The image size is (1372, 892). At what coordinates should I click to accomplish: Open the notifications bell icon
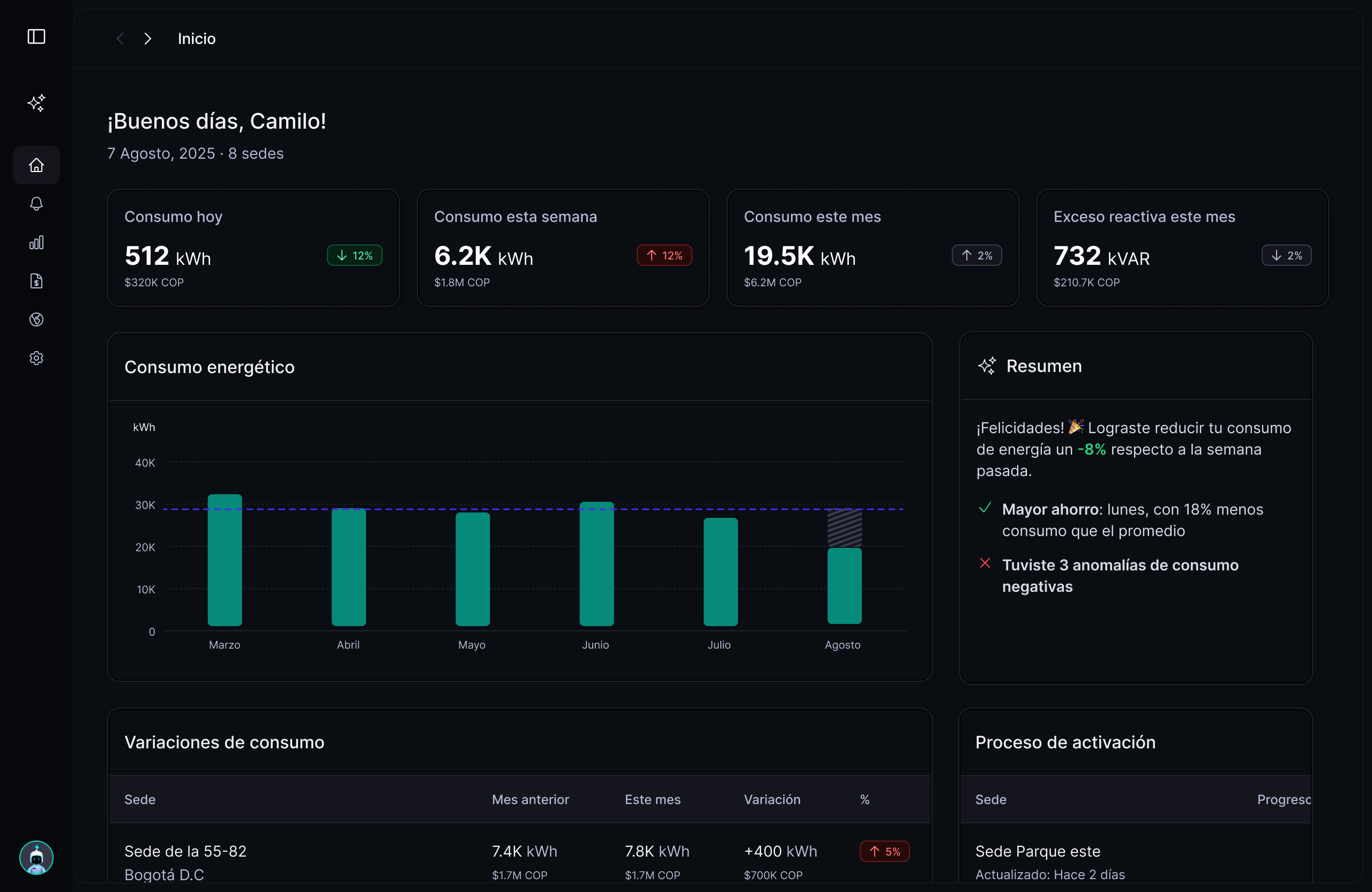coord(36,204)
